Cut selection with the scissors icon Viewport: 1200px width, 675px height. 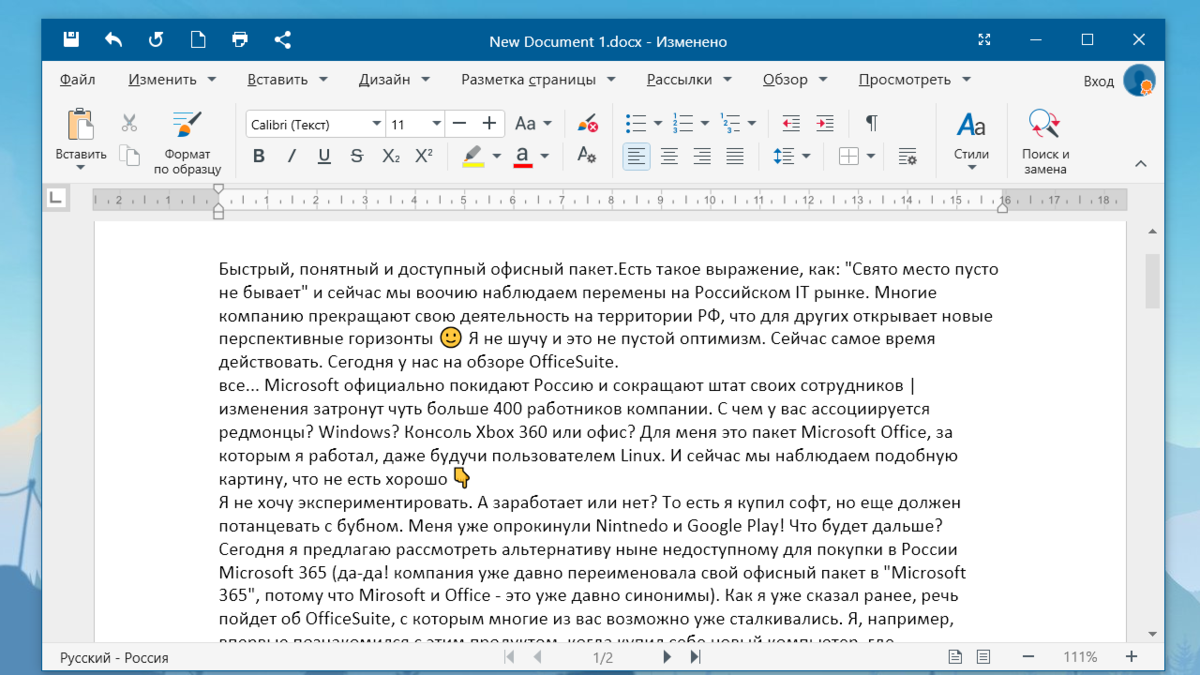129,123
